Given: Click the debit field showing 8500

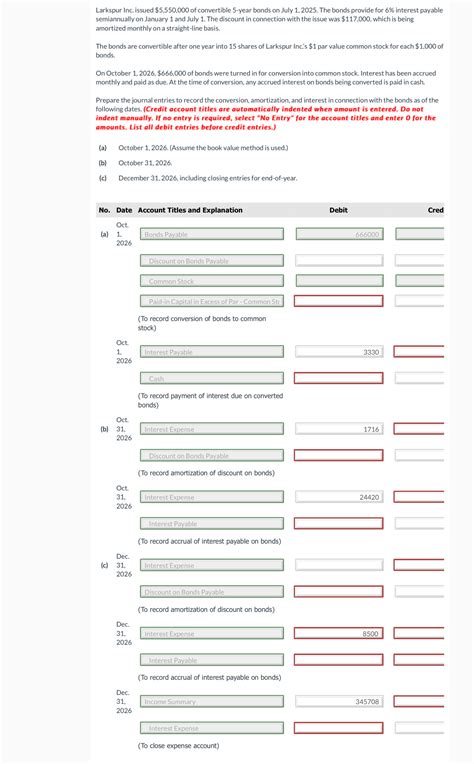Looking at the screenshot, I should tap(339, 634).
